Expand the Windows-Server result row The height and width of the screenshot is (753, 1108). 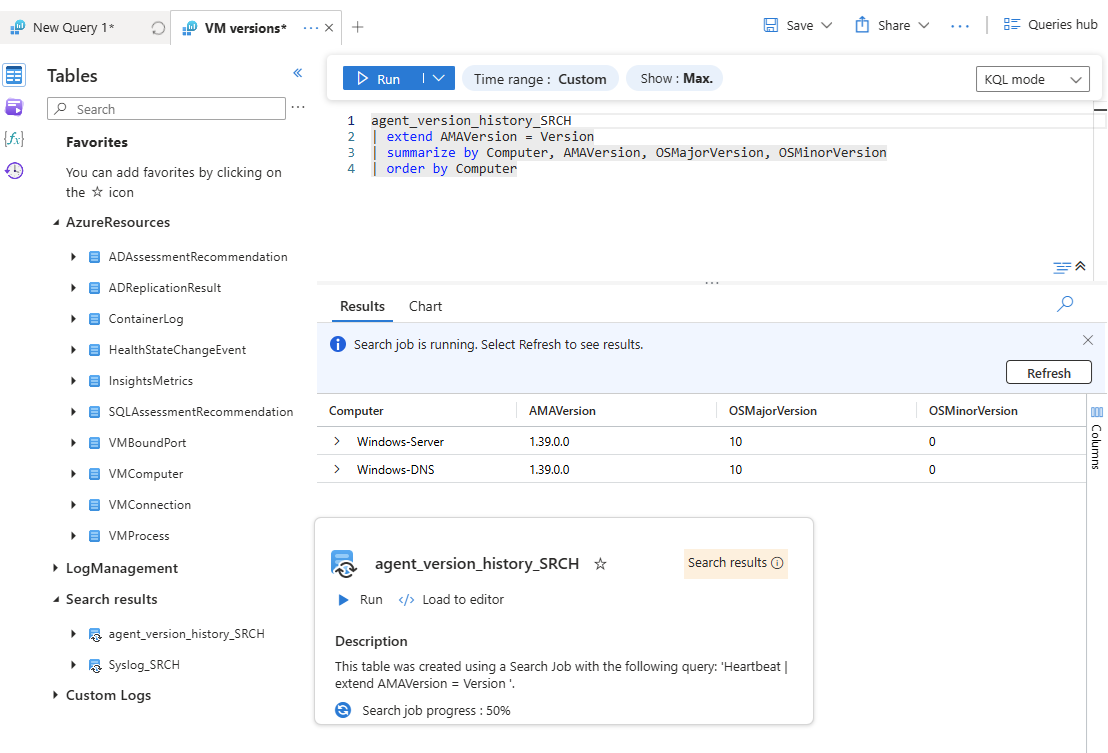click(337, 441)
